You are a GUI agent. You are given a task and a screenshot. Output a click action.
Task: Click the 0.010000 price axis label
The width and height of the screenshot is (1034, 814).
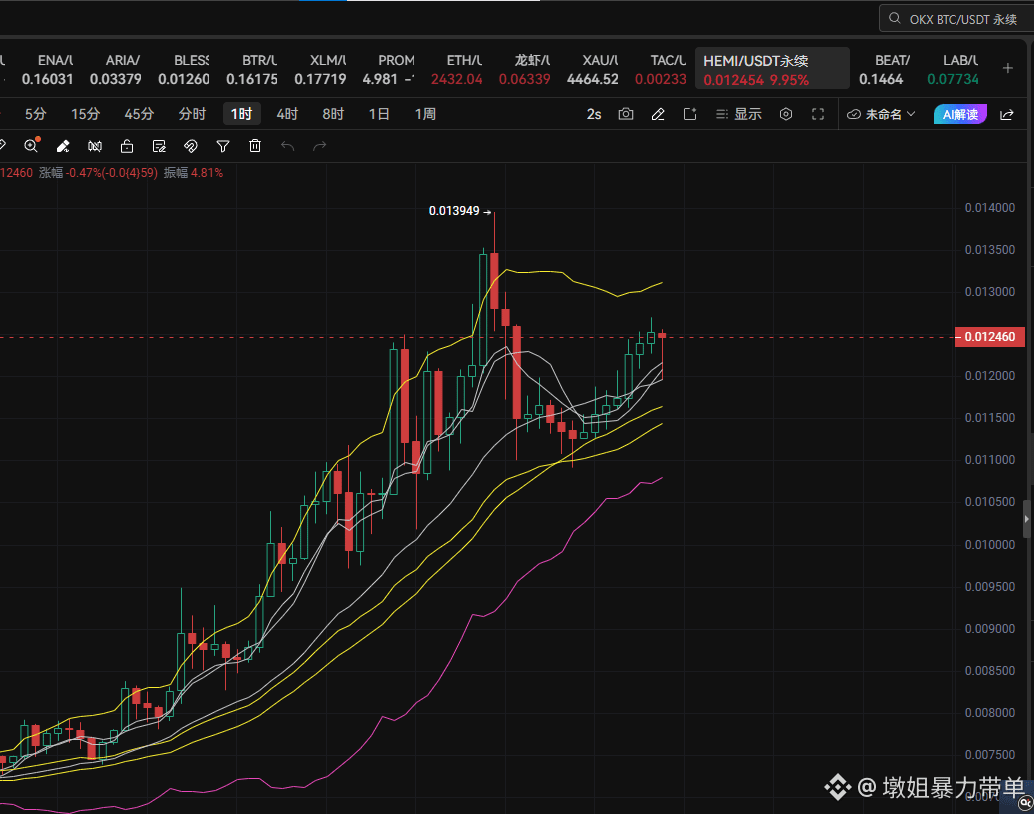[x=990, y=544]
